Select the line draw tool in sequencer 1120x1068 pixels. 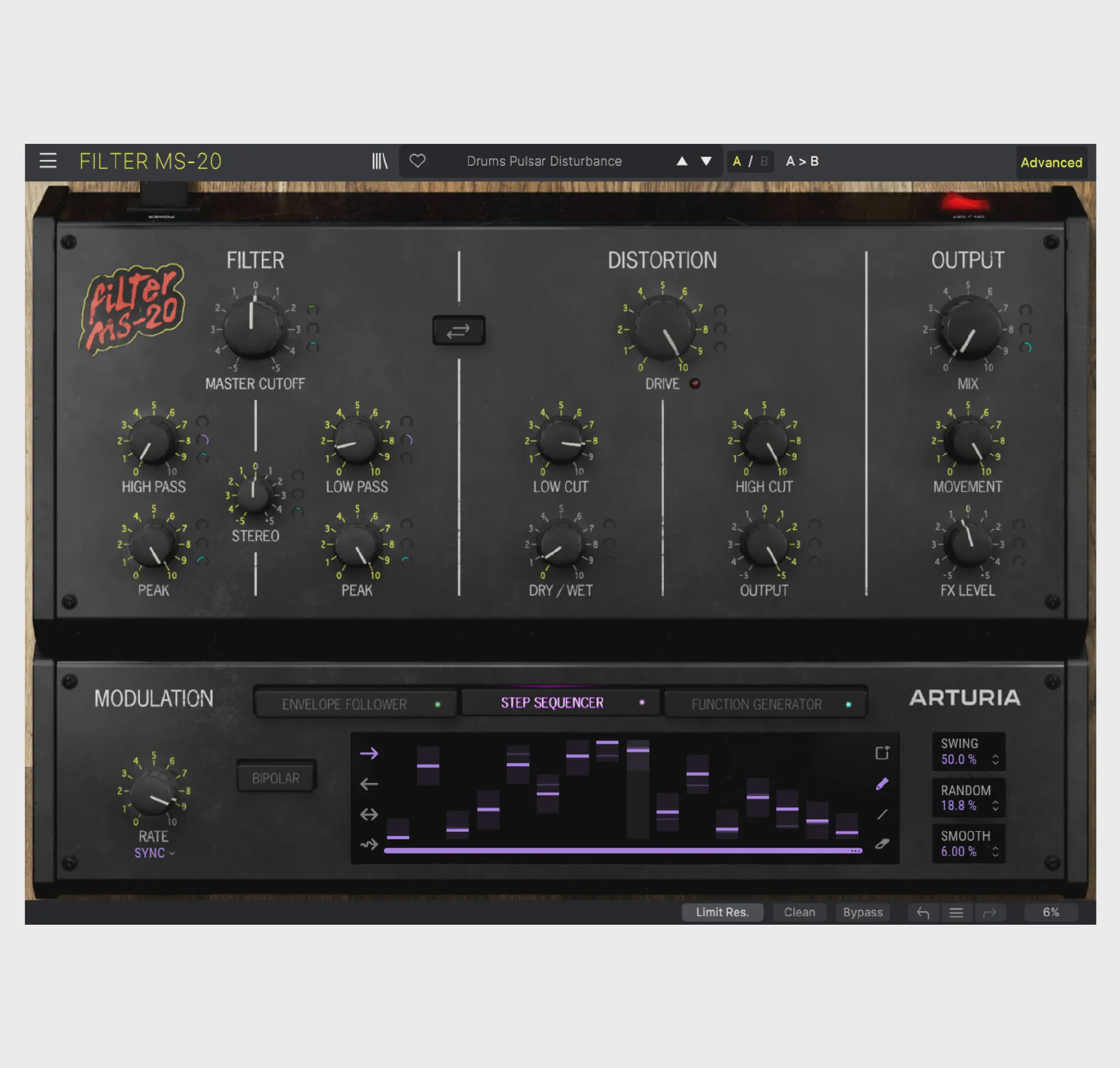(x=882, y=814)
